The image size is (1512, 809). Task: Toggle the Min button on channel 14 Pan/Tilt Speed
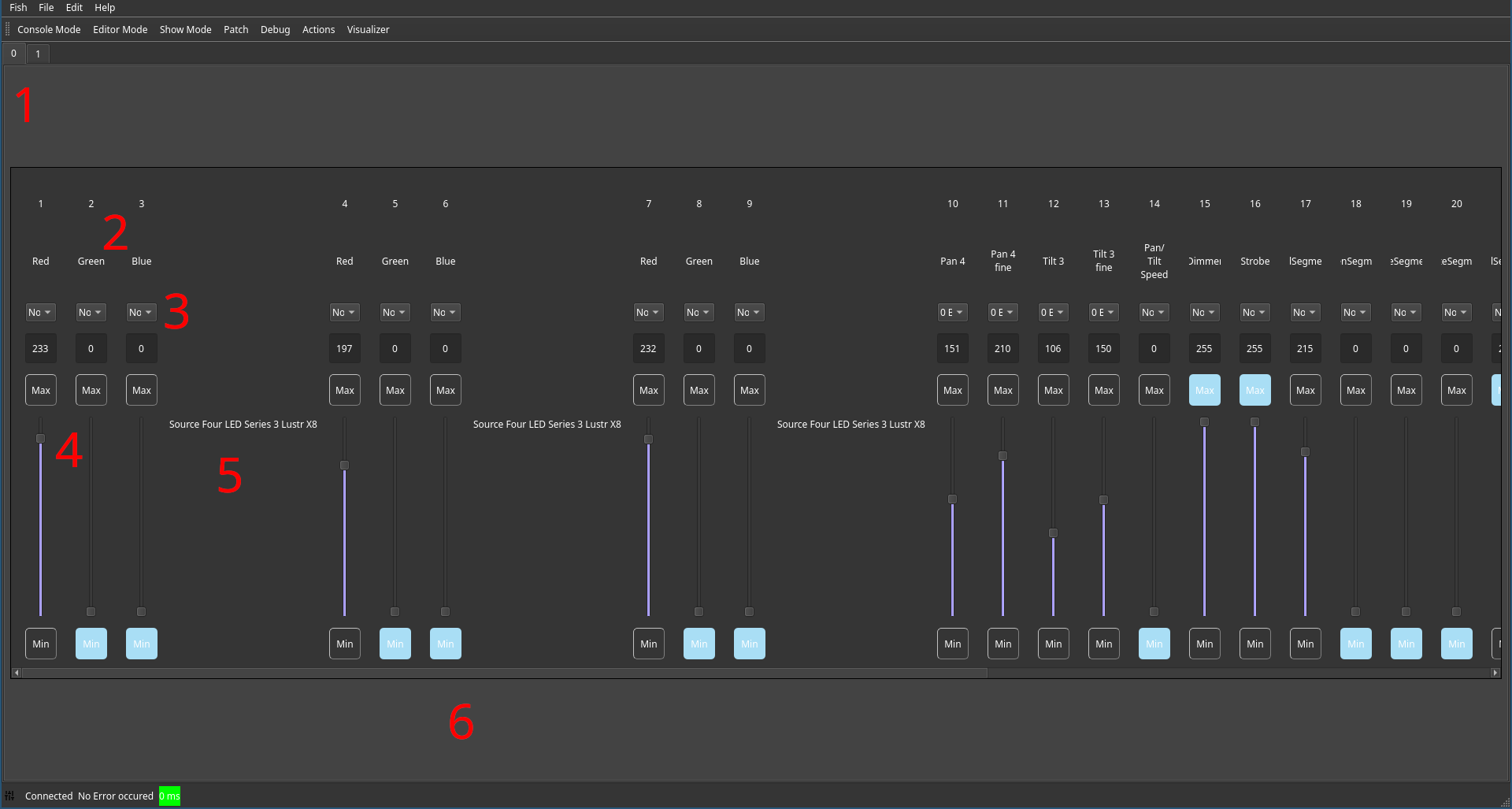1154,644
